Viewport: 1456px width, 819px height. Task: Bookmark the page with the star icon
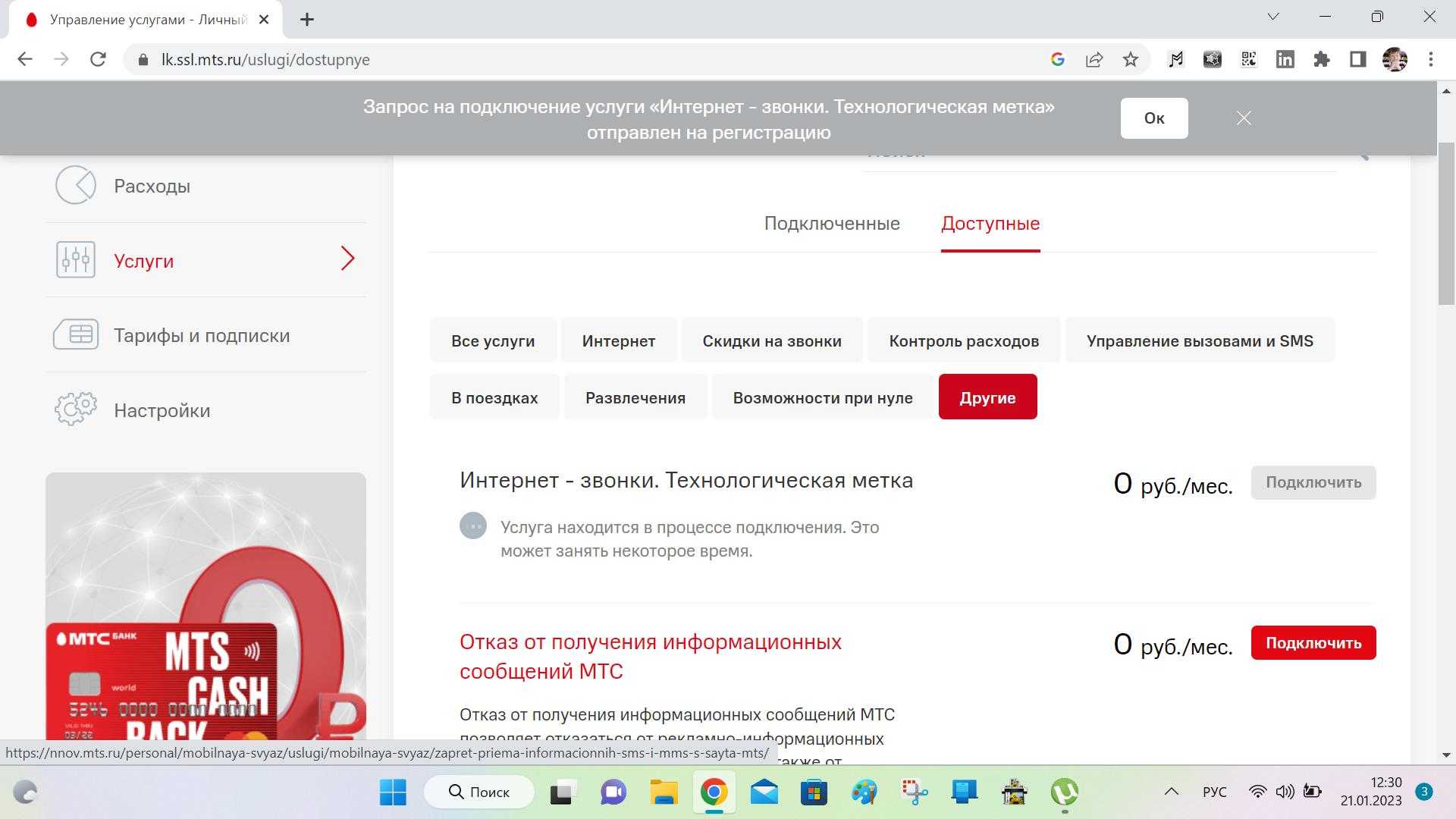pyautogui.click(x=1130, y=59)
